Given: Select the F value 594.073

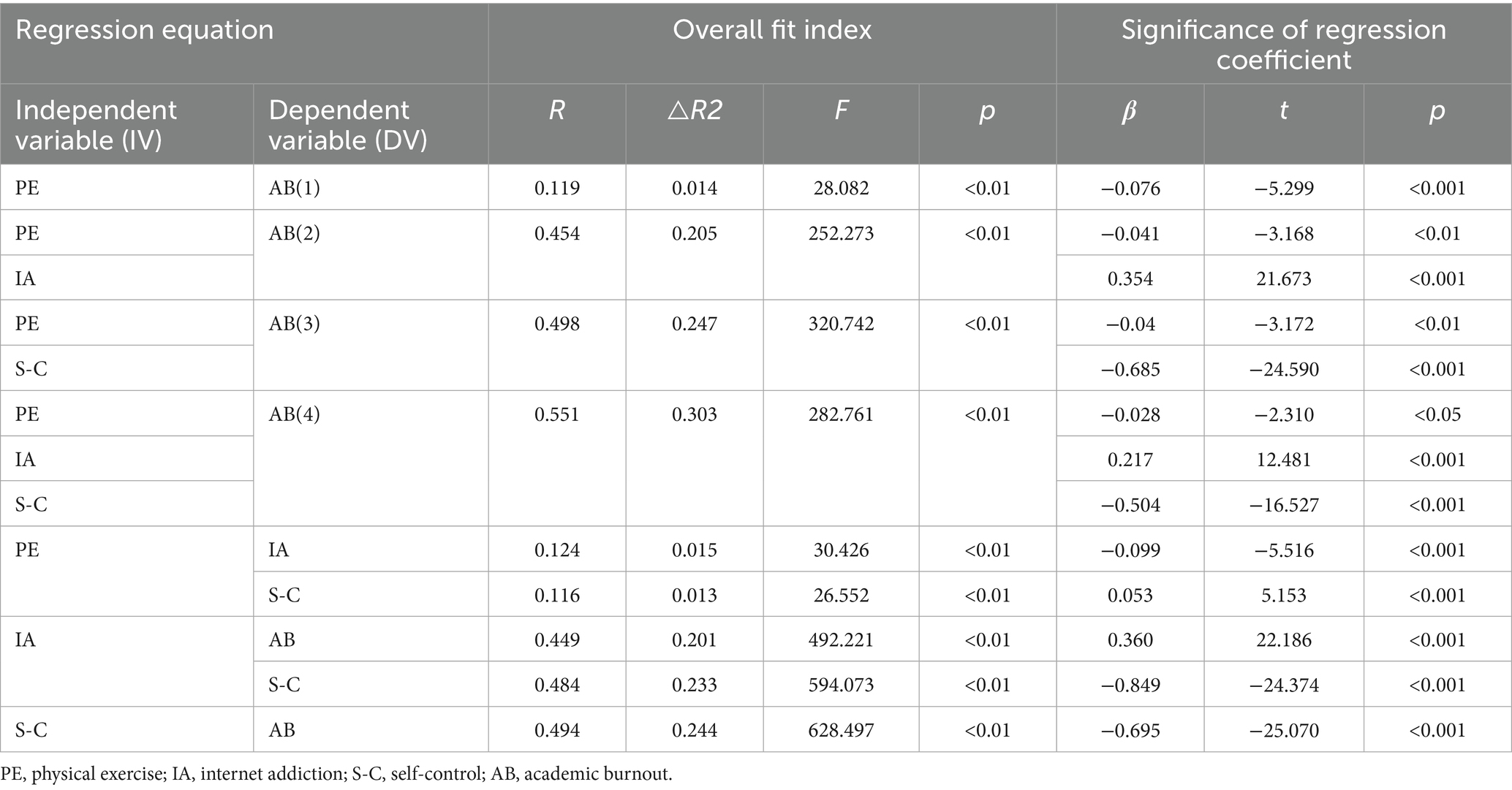Looking at the screenshot, I should 841,685.
